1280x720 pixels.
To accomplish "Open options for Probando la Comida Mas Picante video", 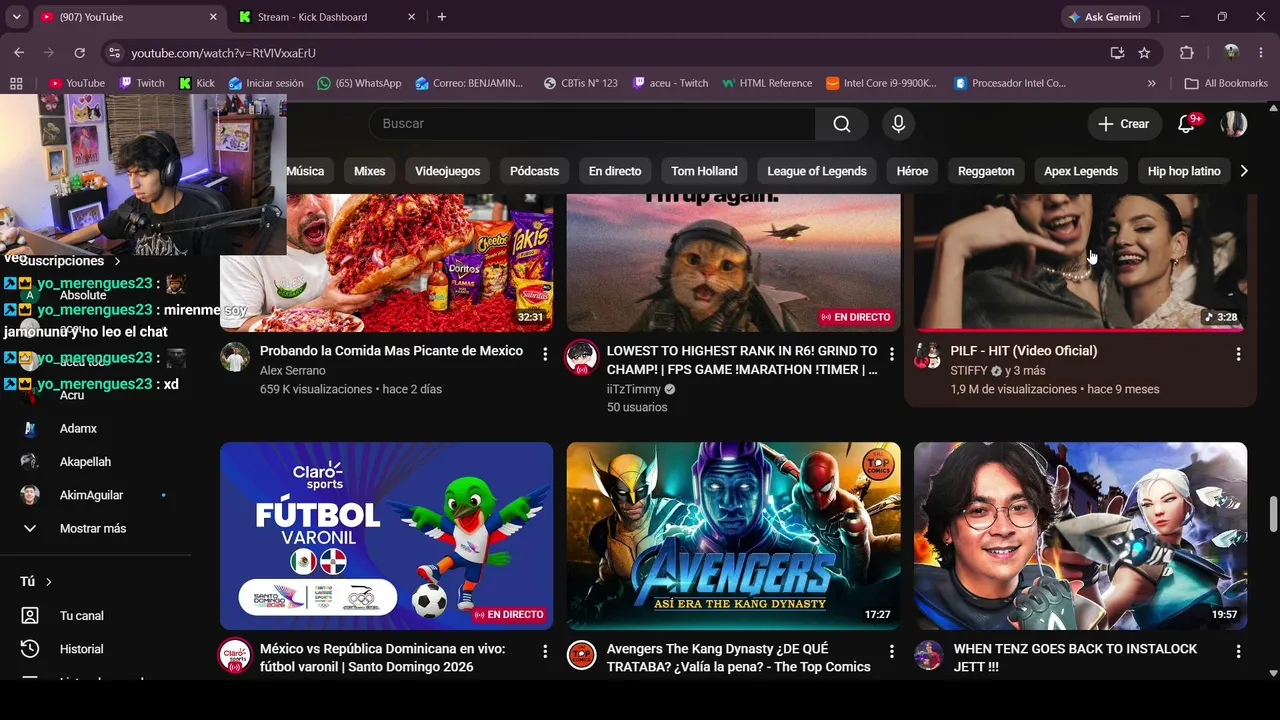I will (x=545, y=354).
